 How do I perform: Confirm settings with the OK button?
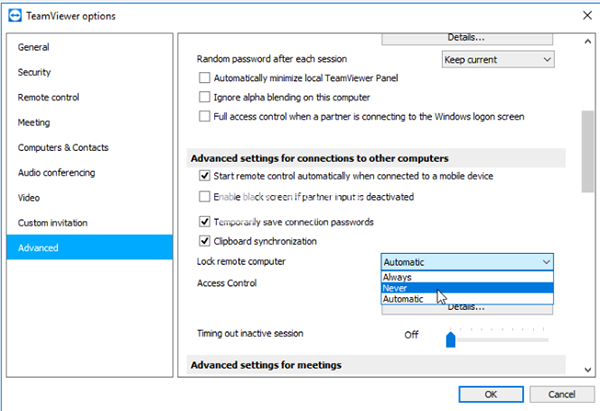[x=491, y=394]
